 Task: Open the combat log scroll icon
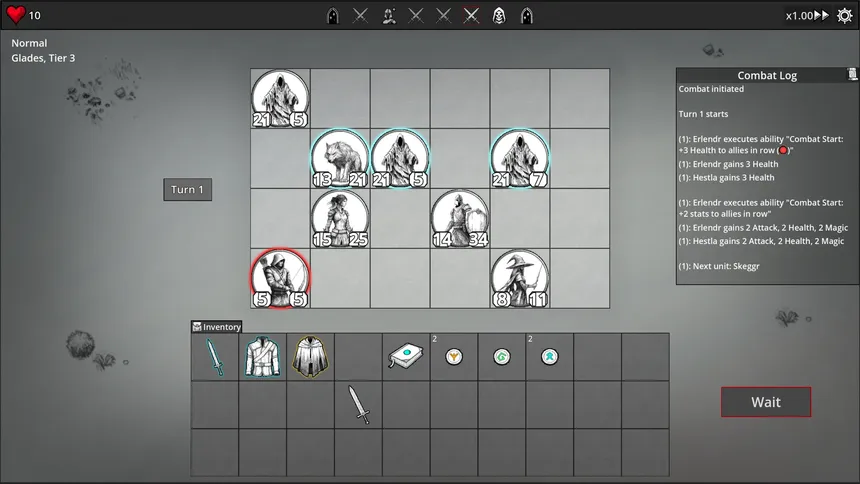[852, 74]
